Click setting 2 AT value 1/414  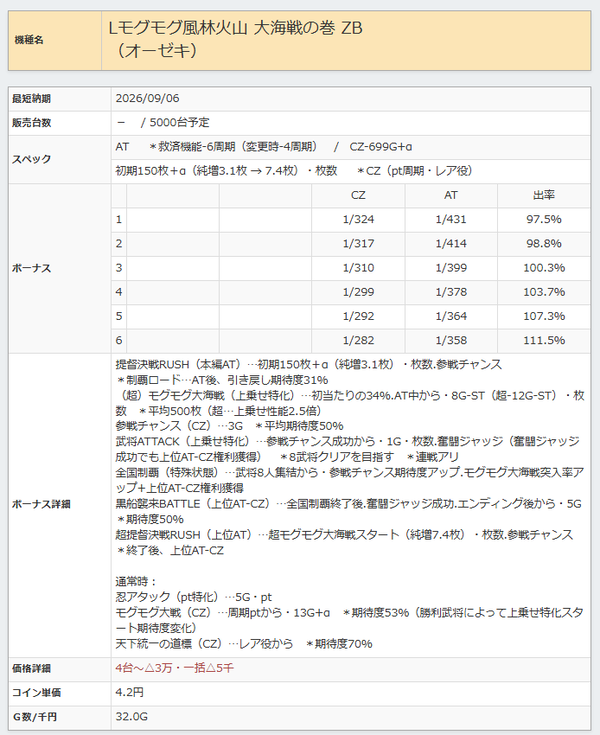coord(451,244)
